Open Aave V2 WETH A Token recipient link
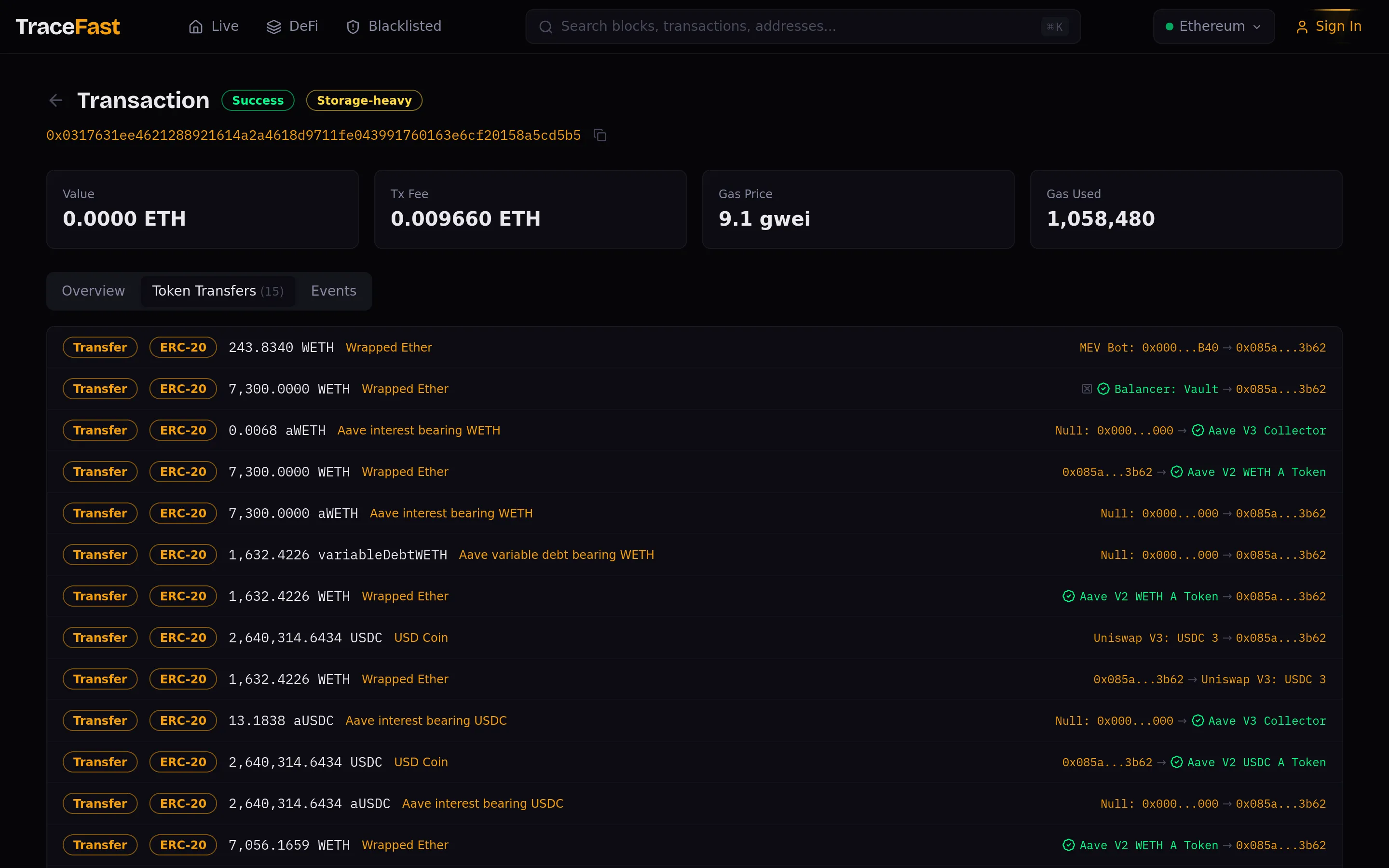 (x=1256, y=472)
